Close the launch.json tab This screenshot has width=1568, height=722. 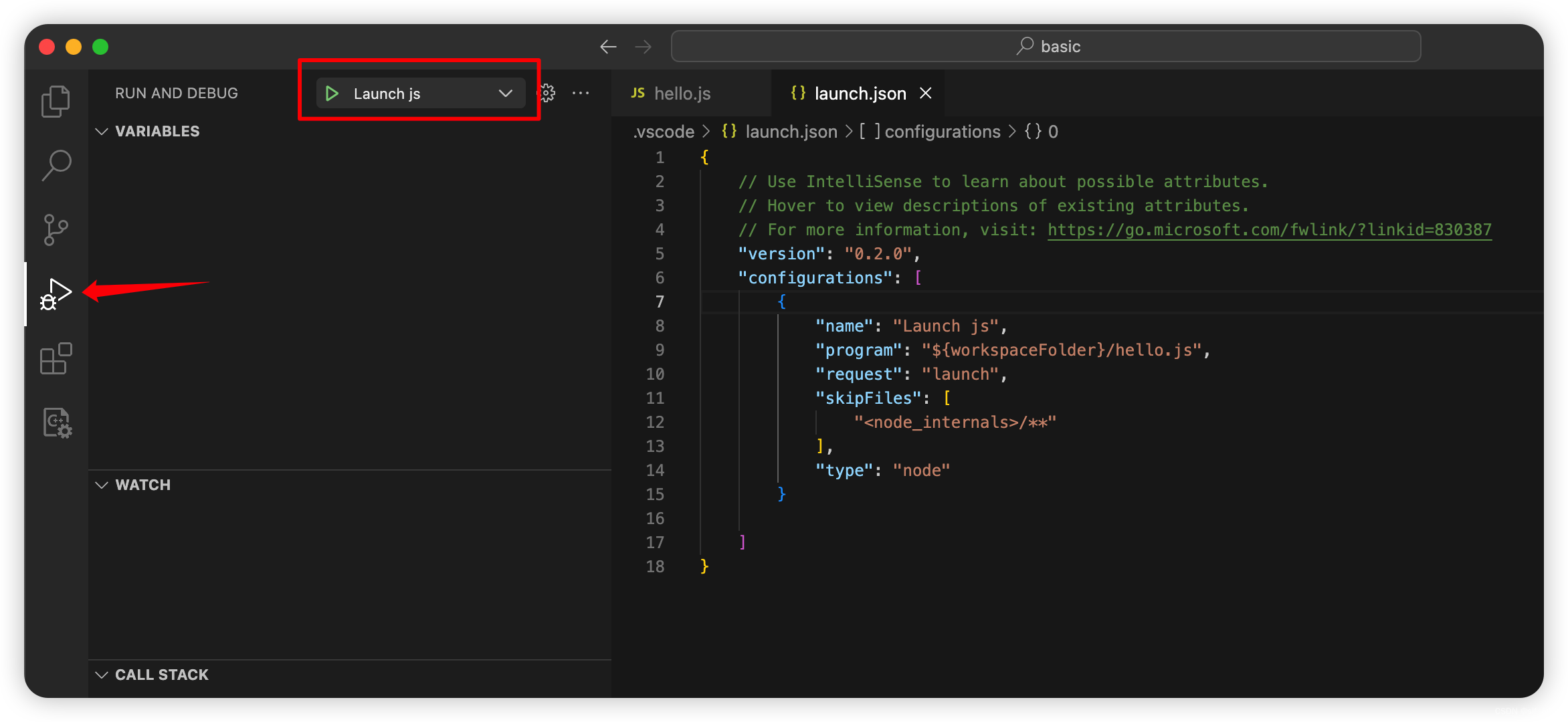(925, 93)
